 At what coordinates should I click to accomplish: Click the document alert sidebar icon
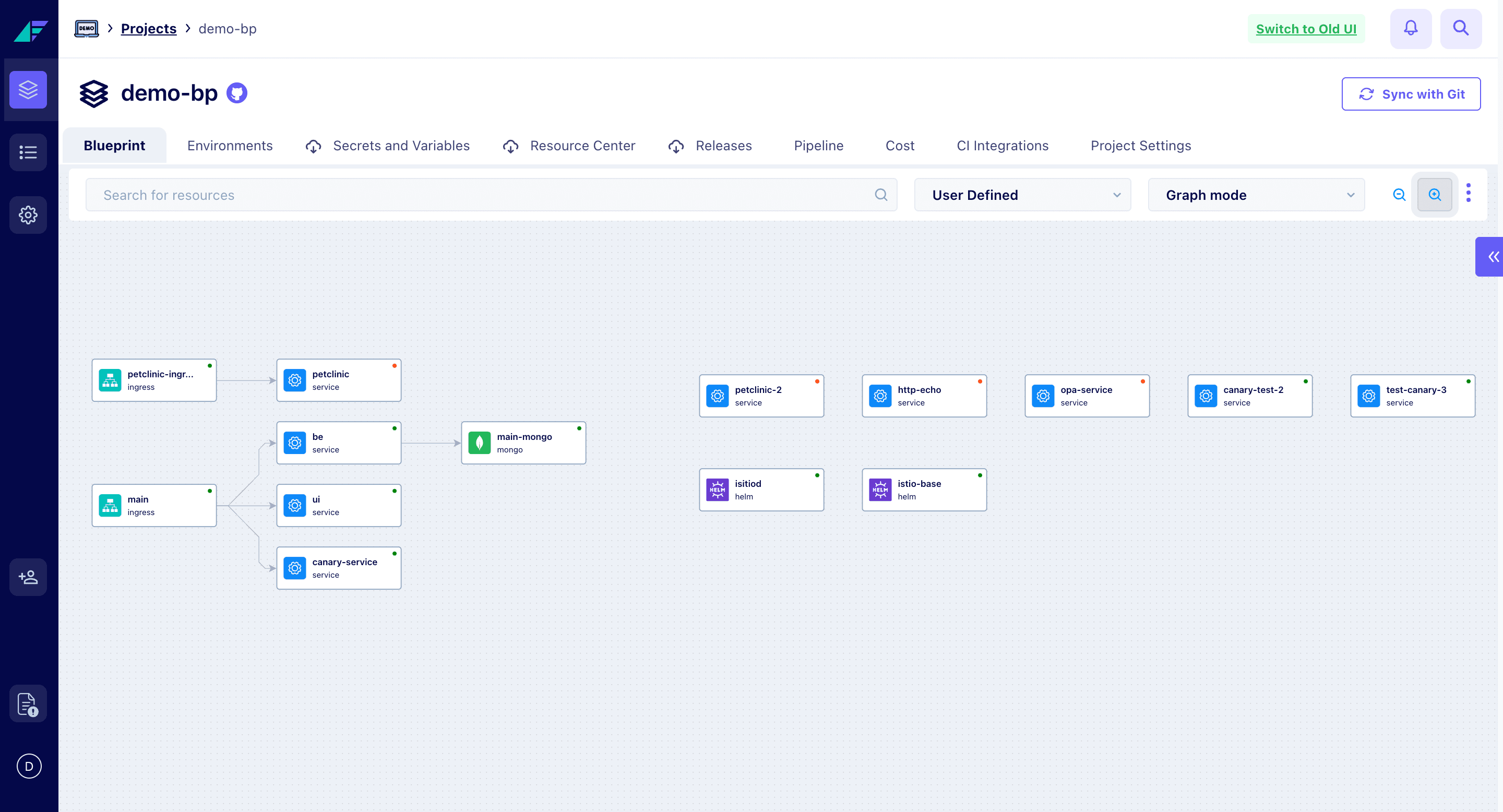[x=28, y=703]
